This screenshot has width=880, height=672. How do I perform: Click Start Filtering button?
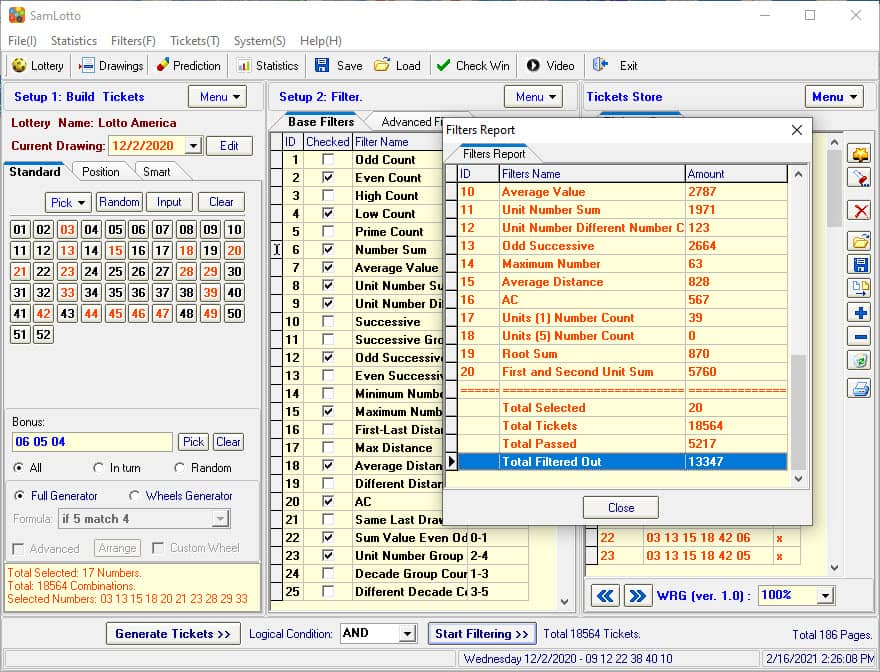482,634
